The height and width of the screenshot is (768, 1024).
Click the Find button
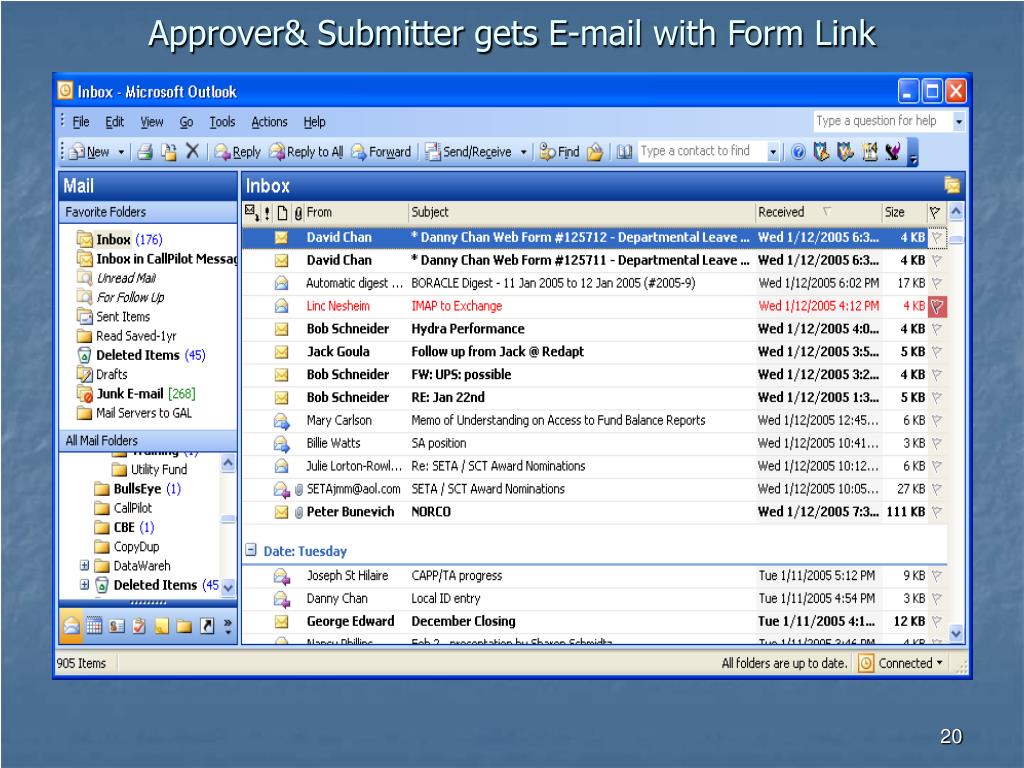pos(560,152)
